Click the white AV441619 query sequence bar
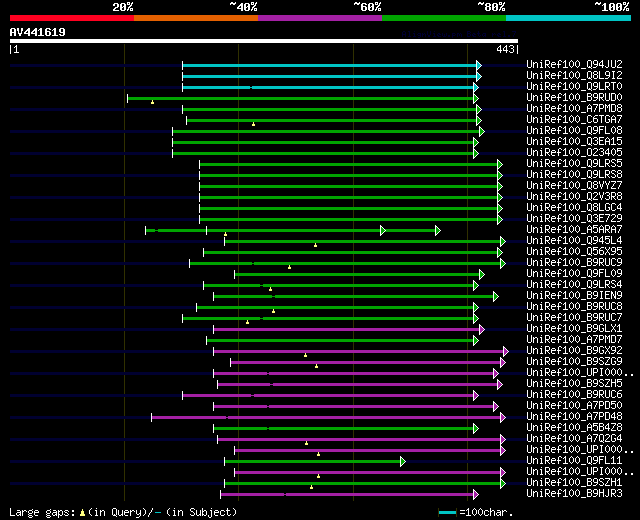Screen dimensions: 640x520 point(264,41)
